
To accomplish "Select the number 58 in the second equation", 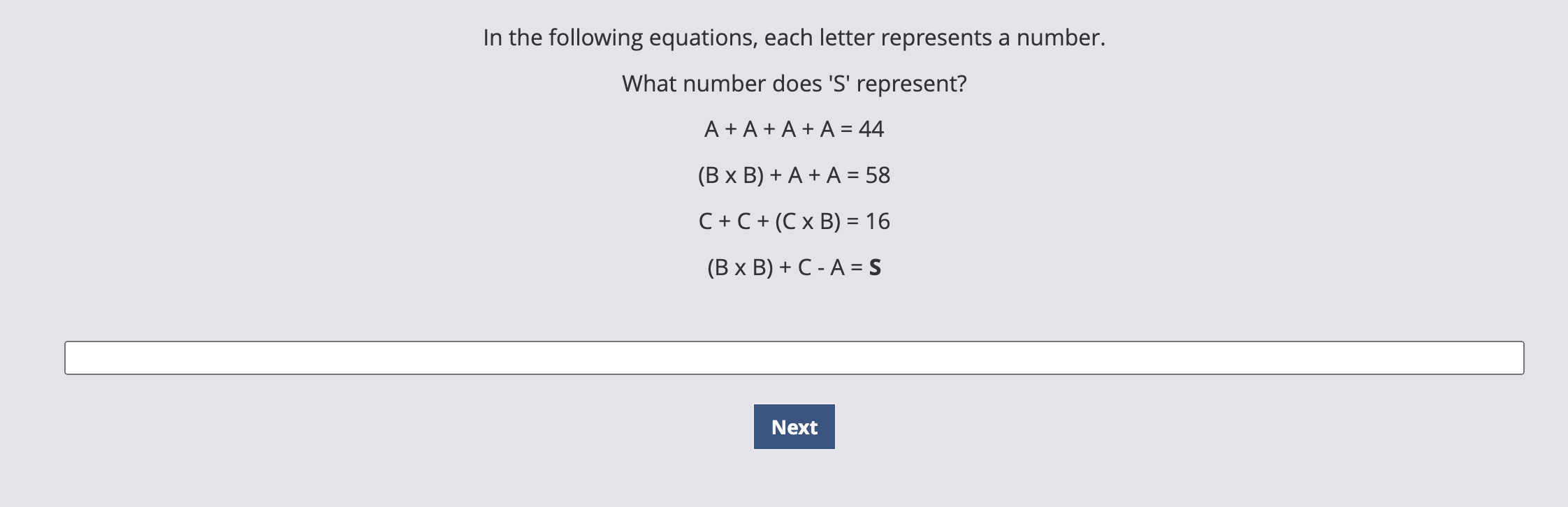I will click(878, 175).
